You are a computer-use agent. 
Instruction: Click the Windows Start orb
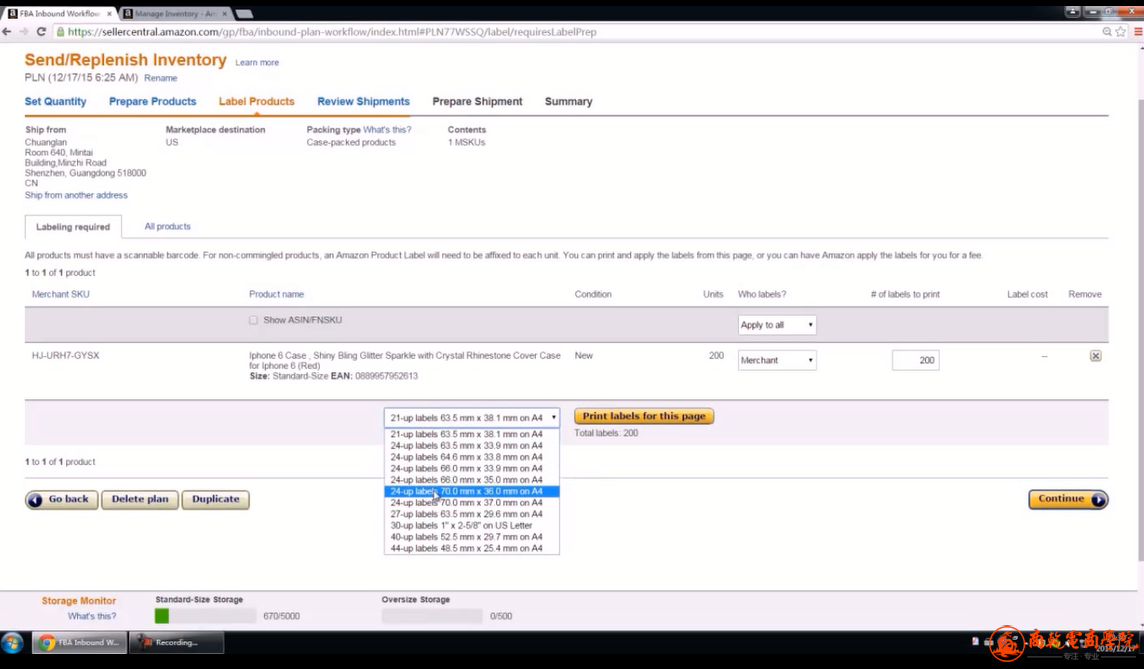[x=13, y=642]
